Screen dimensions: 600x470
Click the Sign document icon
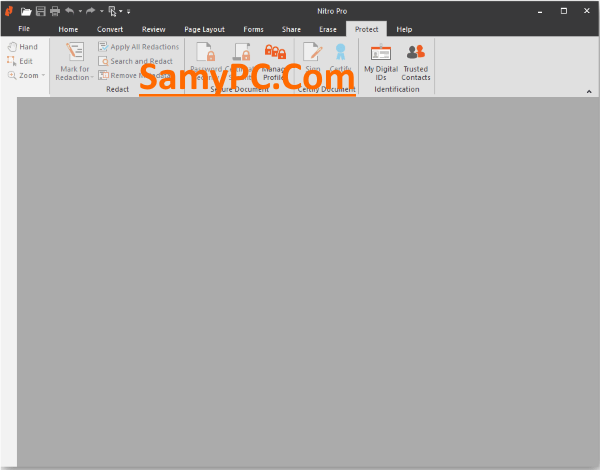[313, 52]
